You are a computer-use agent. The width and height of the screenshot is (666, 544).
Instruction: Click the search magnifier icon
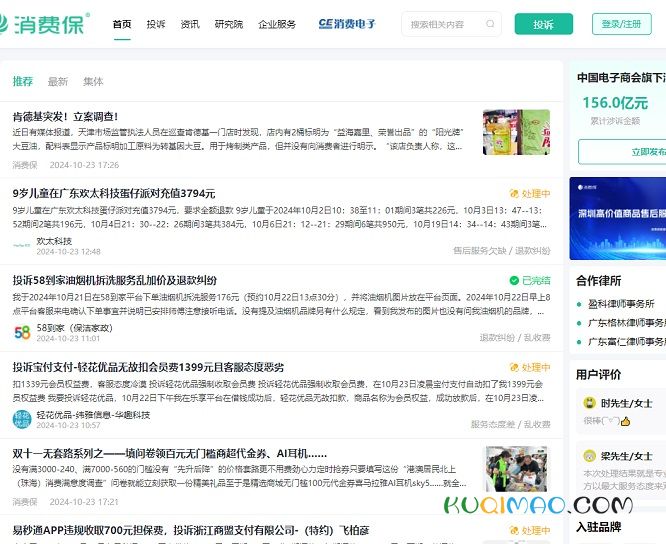(490, 24)
